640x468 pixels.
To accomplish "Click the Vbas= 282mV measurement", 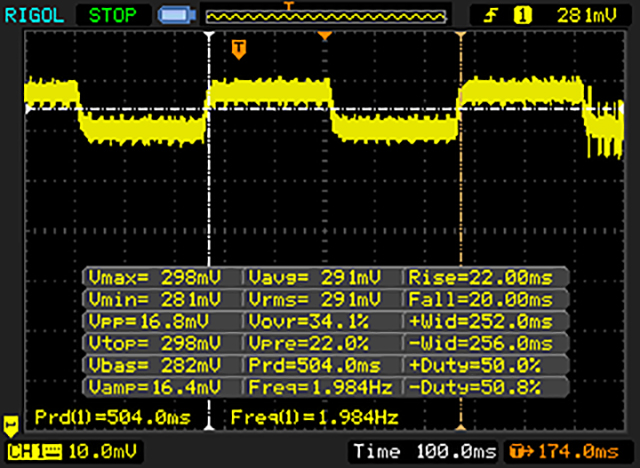I will click(x=154, y=365).
